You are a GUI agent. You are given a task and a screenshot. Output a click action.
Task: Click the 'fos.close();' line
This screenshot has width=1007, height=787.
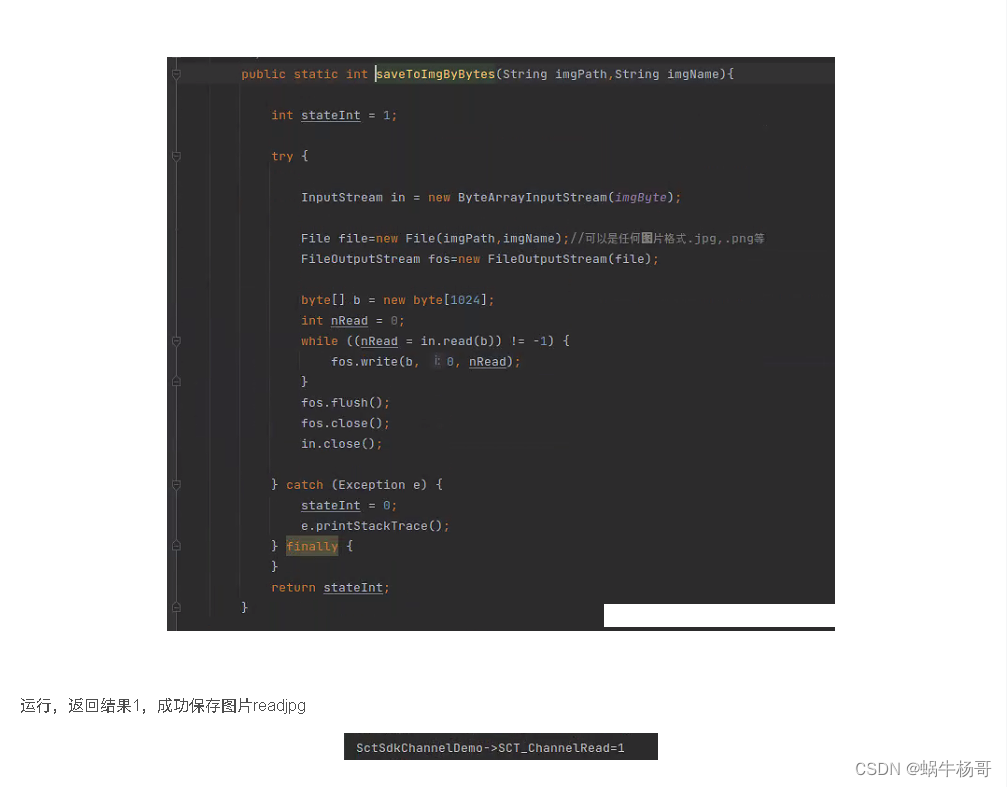[346, 423]
